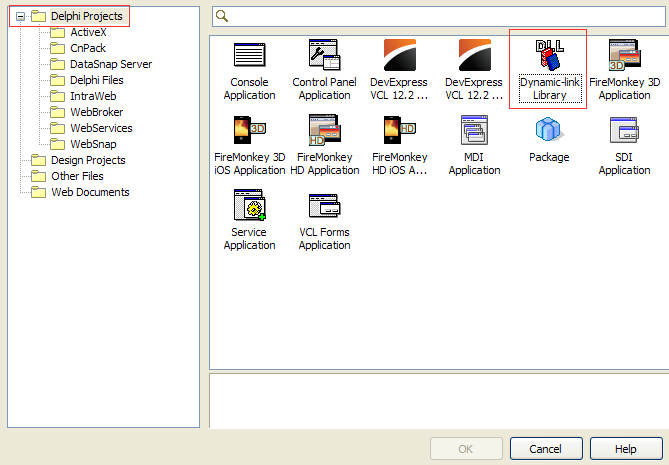The width and height of the screenshot is (669, 465).
Task: Select the second DevExpress VCL 12.2 item
Action: click(x=474, y=55)
